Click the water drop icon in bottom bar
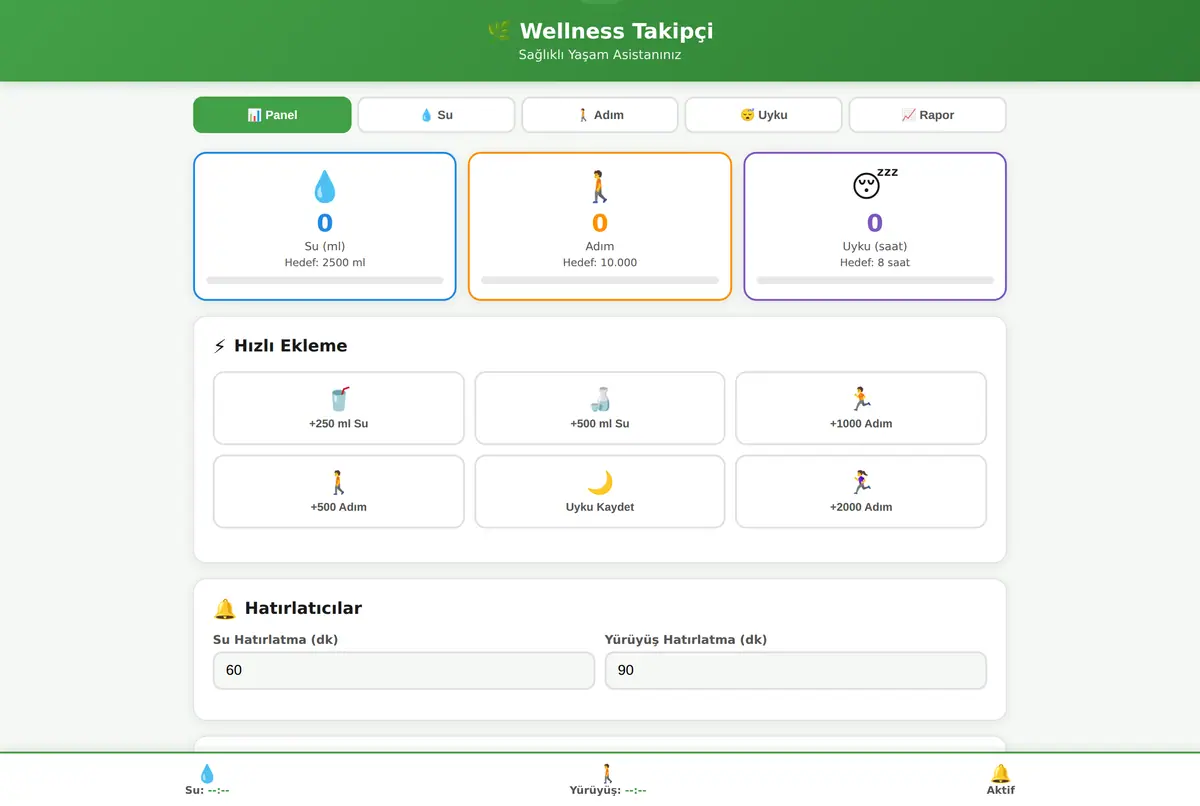This screenshot has height=806, width=1200. coord(207,773)
